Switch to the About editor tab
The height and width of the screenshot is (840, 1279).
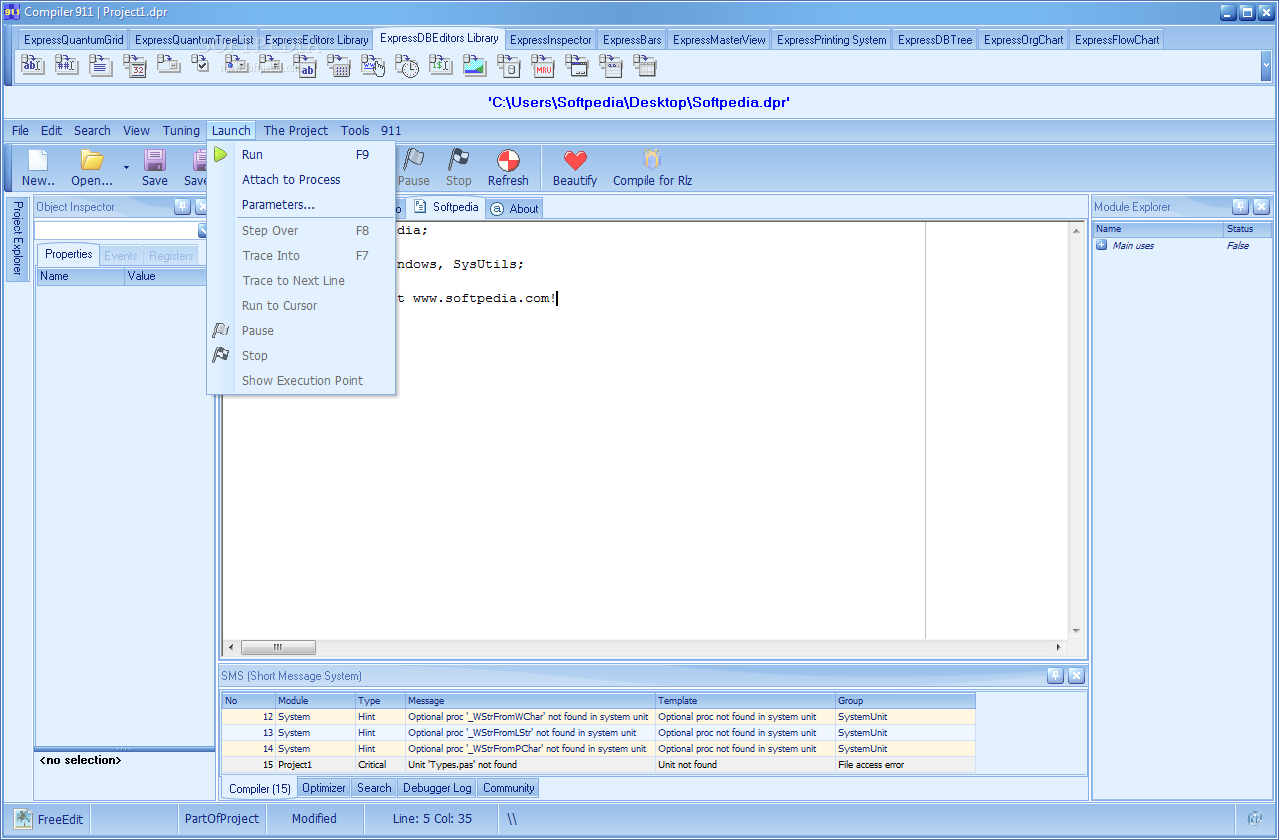tap(515, 208)
